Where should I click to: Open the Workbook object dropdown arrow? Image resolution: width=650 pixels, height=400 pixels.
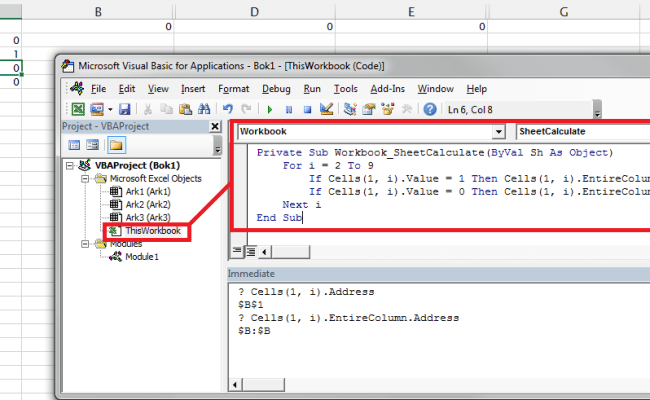pyautogui.click(x=499, y=132)
